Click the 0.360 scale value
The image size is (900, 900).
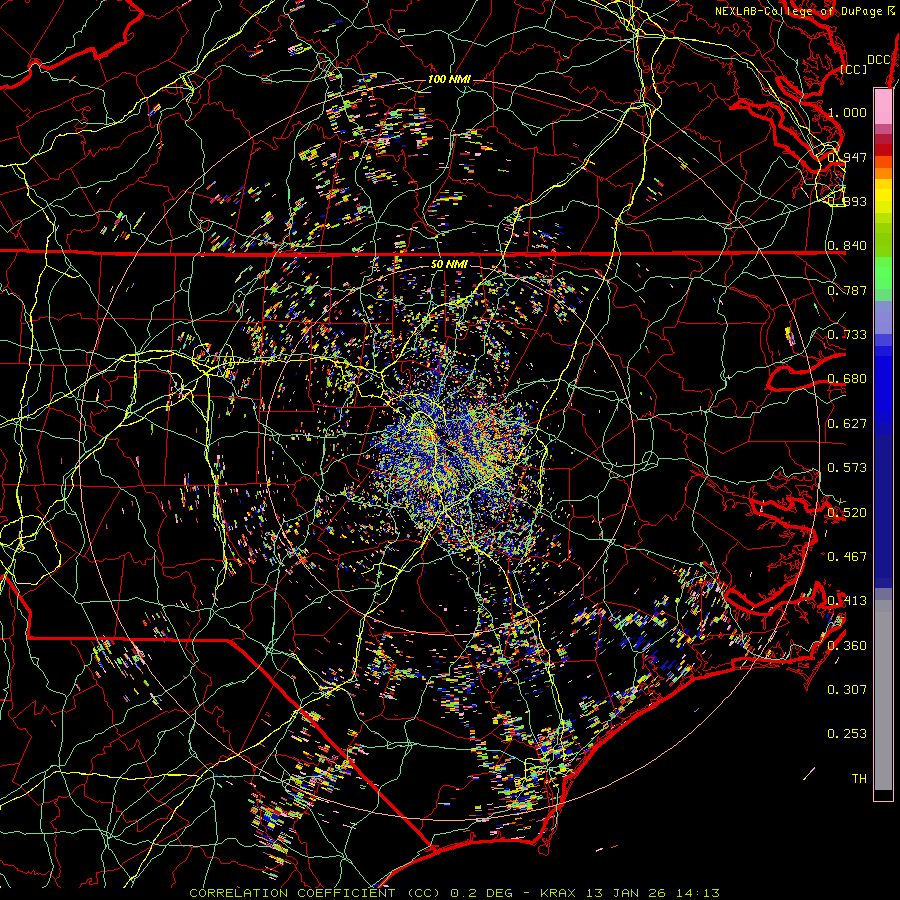pos(847,646)
